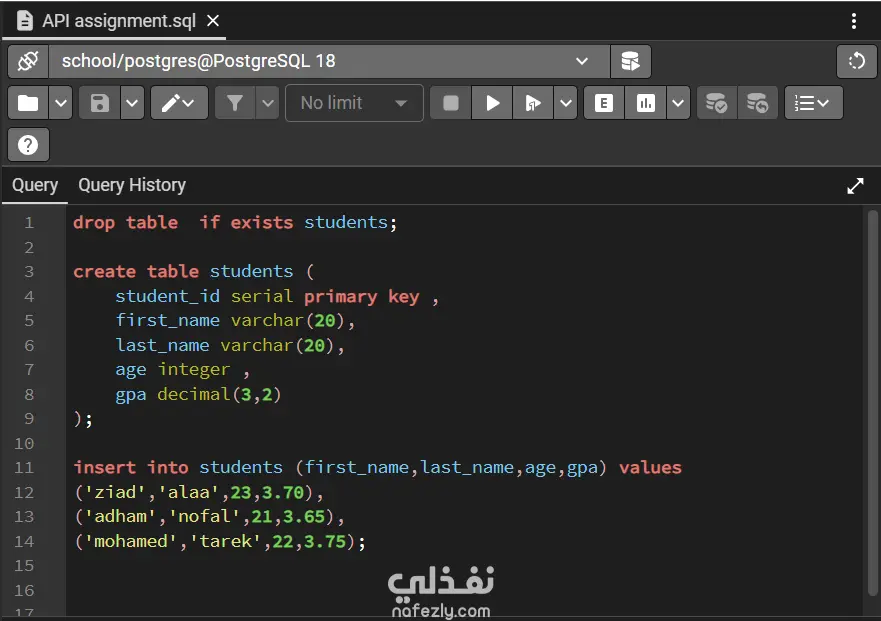
Task: Click the Execute script icon
Action: (533, 103)
